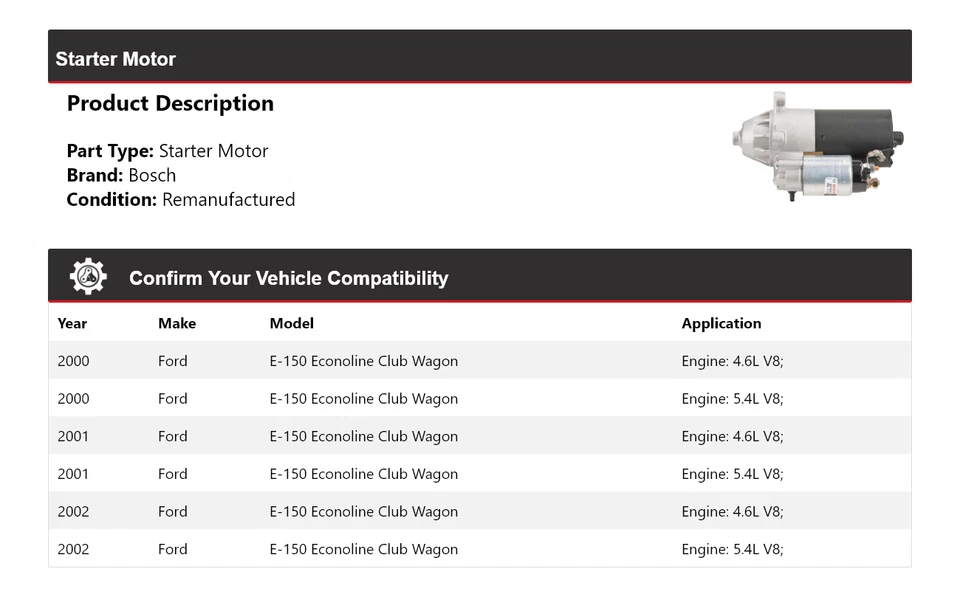The image size is (960, 597).
Task: Click the starter motor product image
Action: pos(817,147)
